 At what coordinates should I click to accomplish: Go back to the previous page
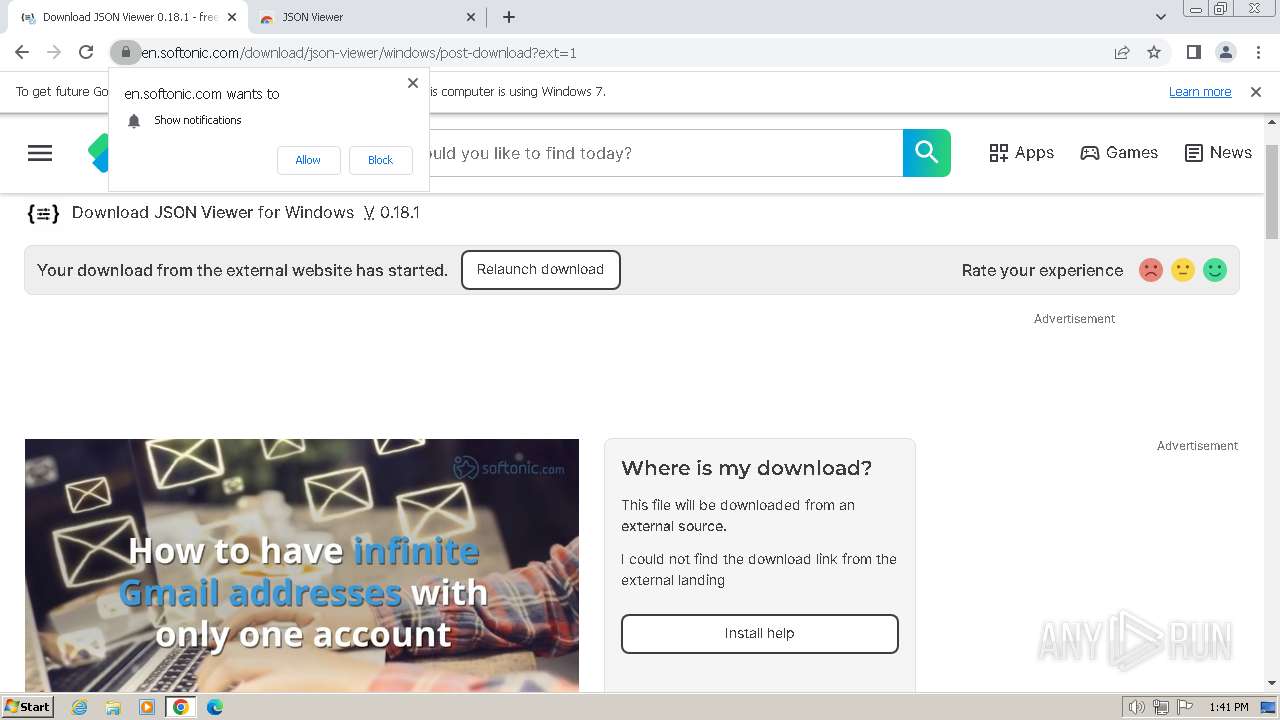[x=22, y=52]
